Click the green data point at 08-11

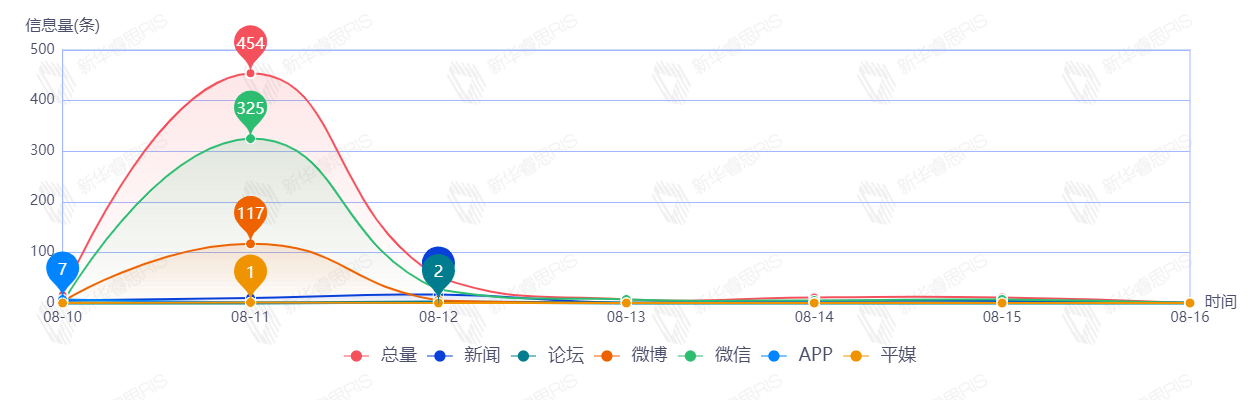pyautogui.click(x=250, y=138)
